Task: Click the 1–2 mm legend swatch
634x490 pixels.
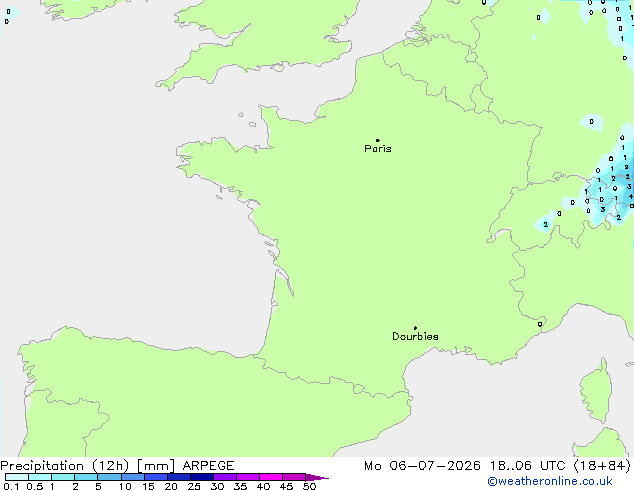Action: [x=63, y=477]
